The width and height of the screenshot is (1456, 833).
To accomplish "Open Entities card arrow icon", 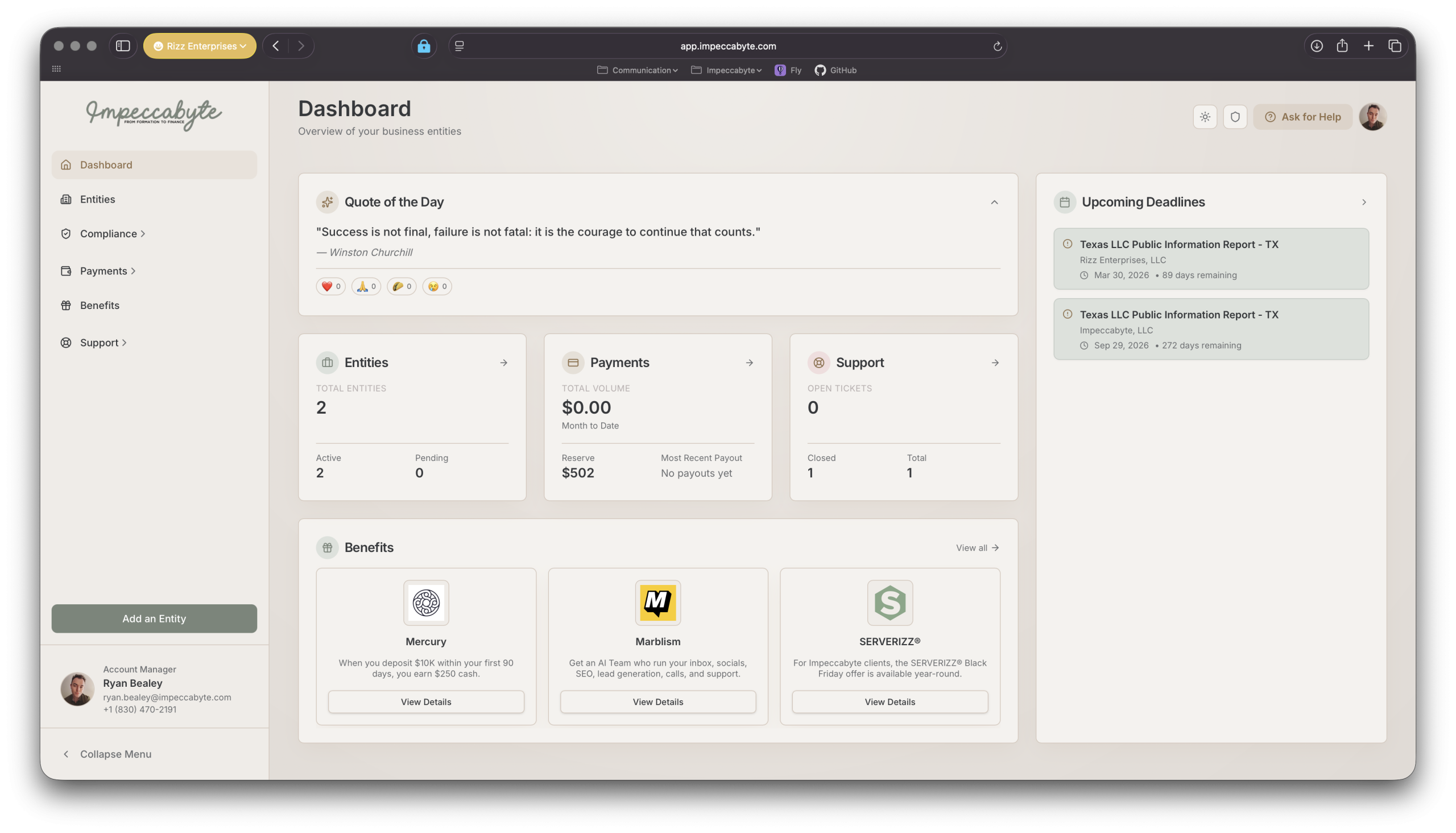I will pyautogui.click(x=504, y=362).
